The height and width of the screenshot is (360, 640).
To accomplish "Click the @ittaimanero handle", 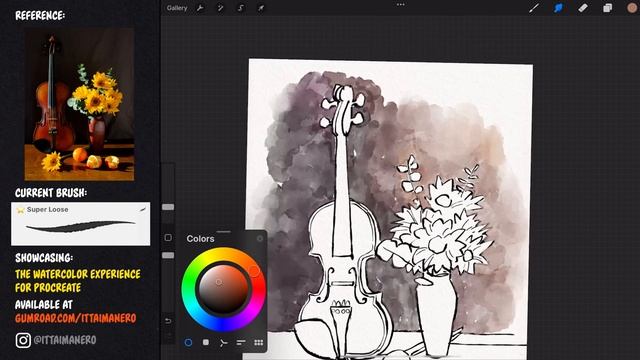I will (65, 340).
